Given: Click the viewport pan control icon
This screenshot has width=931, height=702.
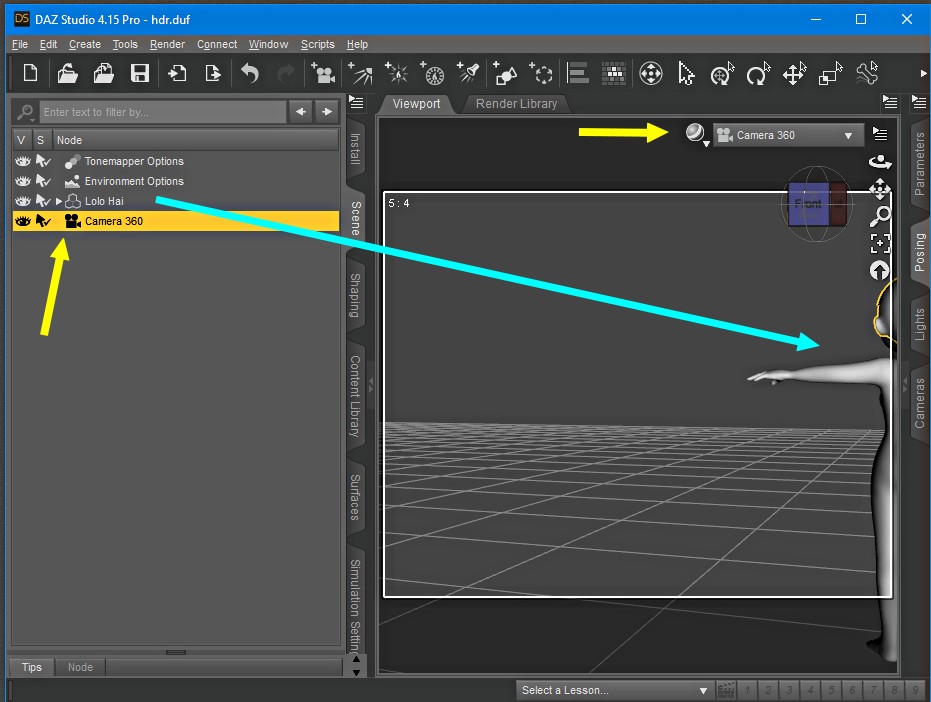Looking at the screenshot, I should tap(880, 189).
